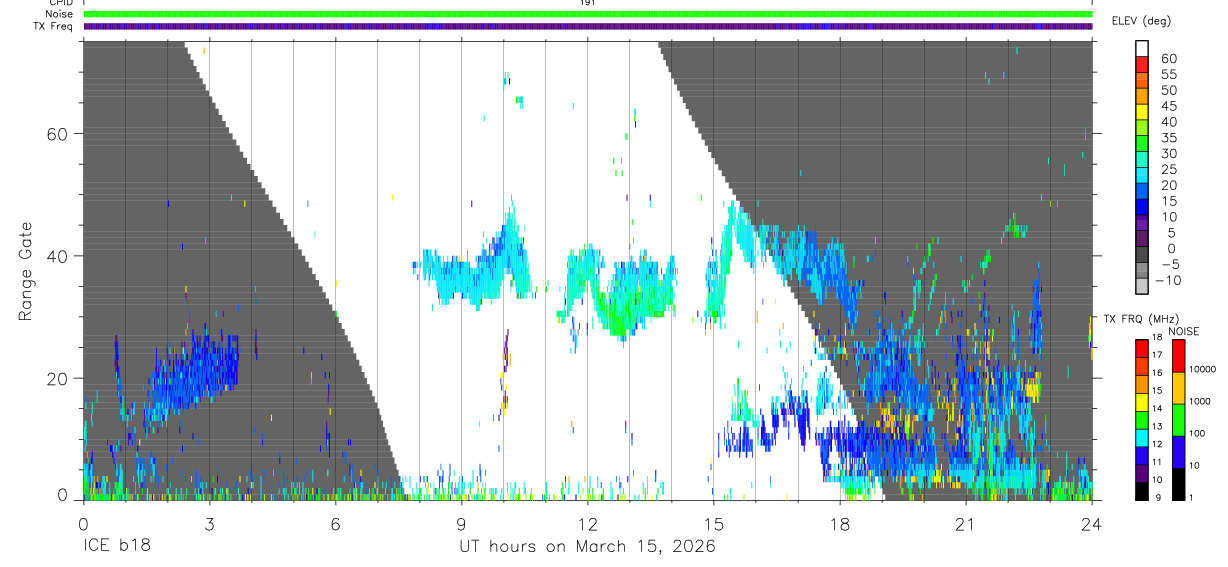Click the '191' CPID value at top
This screenshot has height=567, width=1228.
click(x=588, y=3)
